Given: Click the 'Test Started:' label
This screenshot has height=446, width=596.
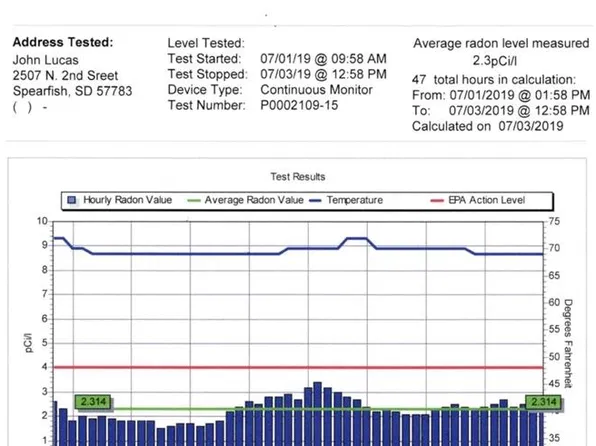Looking at the screenshot, I should pos(204,59).
